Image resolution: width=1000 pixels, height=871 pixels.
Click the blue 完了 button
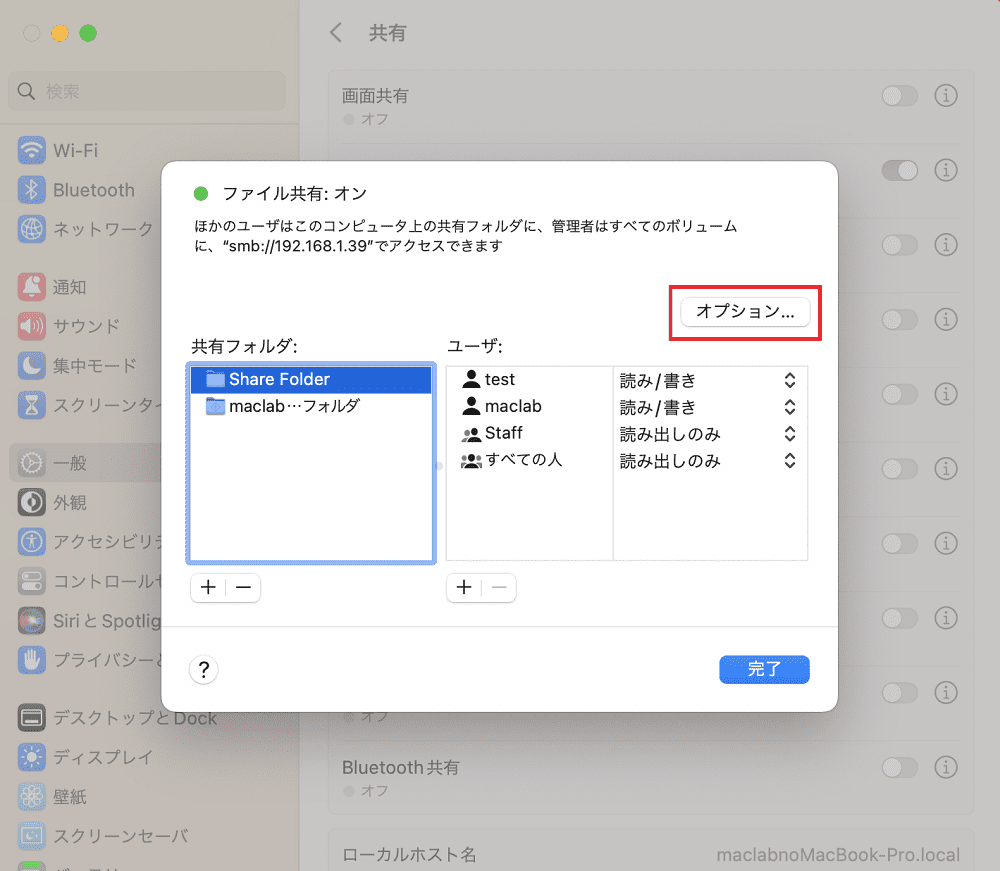click(764, 669)
